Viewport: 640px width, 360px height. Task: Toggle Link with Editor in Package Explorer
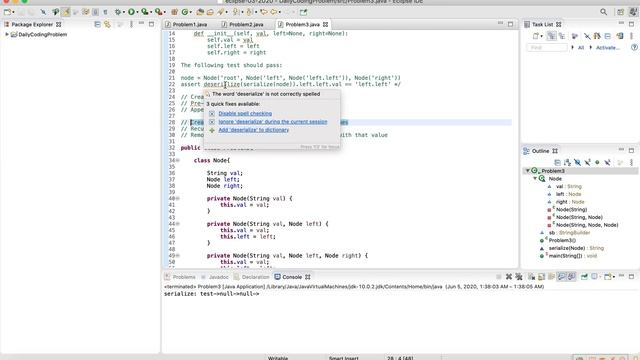tap(107, 24)
